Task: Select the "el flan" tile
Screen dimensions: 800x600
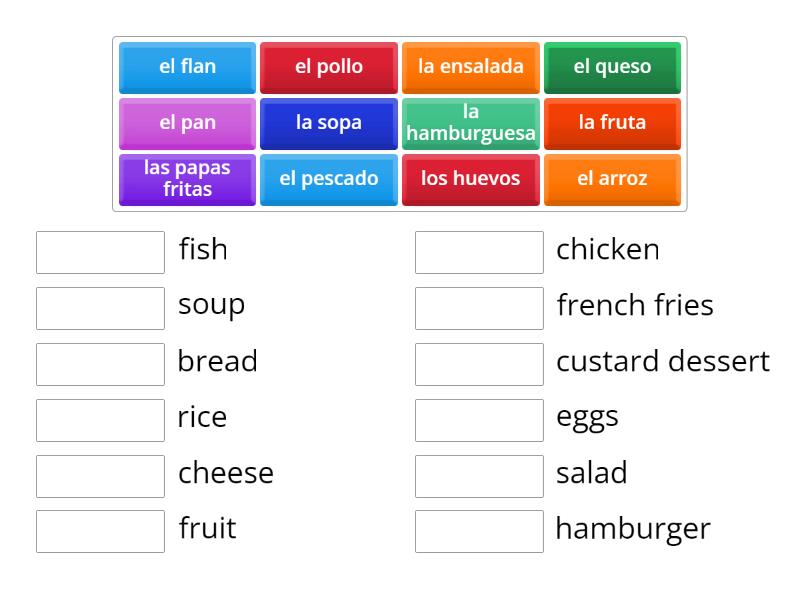Action: 186,67
